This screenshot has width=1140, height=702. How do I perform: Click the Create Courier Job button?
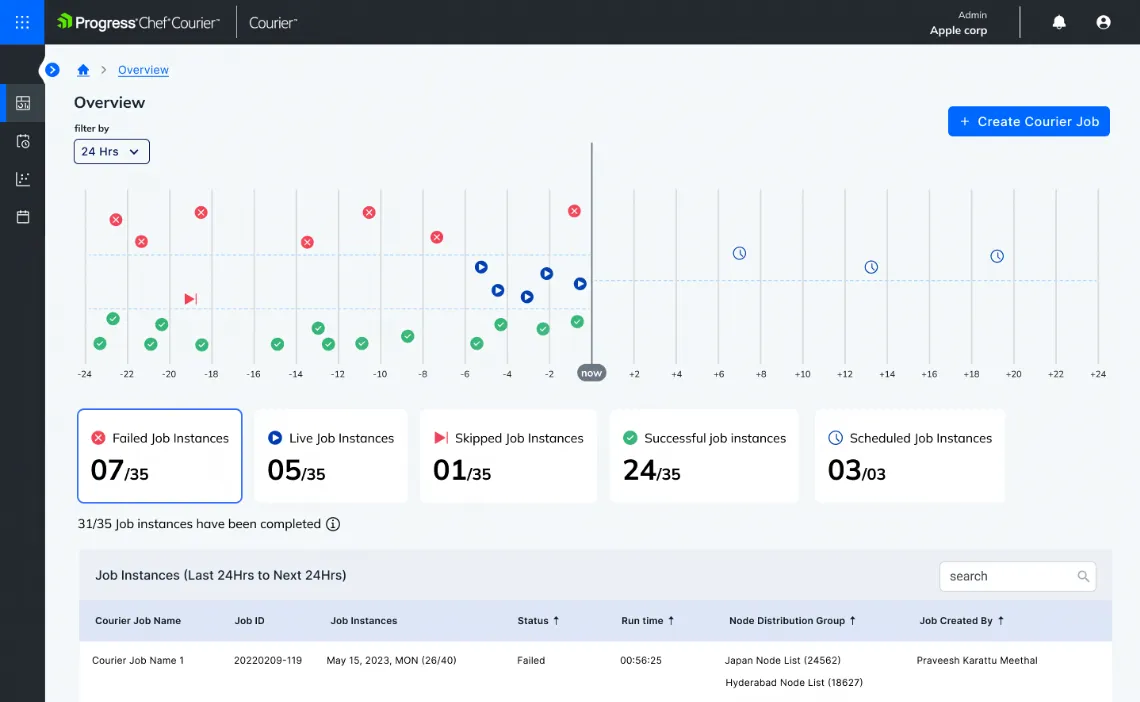tap(1028, 121)
